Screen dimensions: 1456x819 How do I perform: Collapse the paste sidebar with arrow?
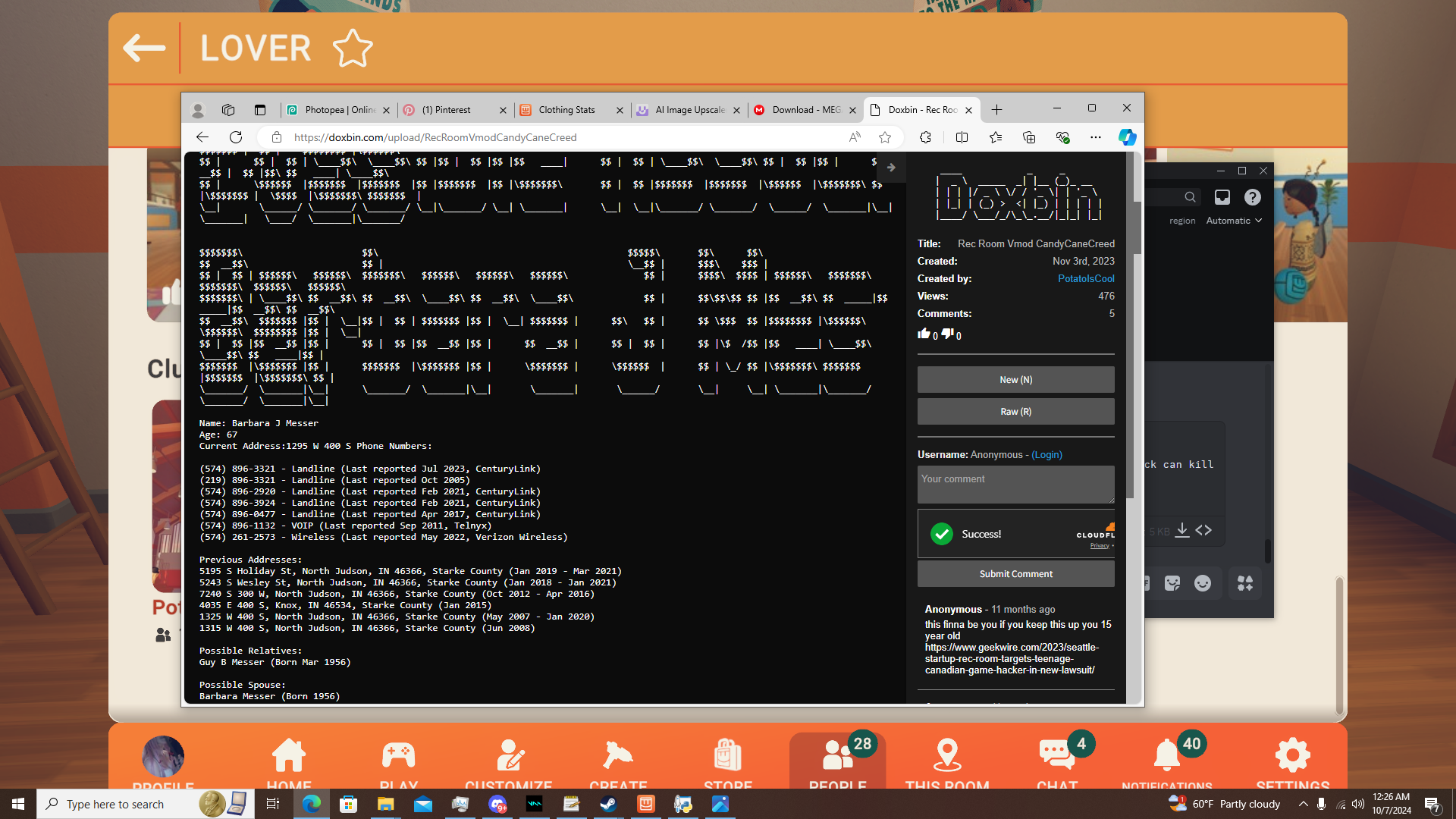tap(891, 168)
